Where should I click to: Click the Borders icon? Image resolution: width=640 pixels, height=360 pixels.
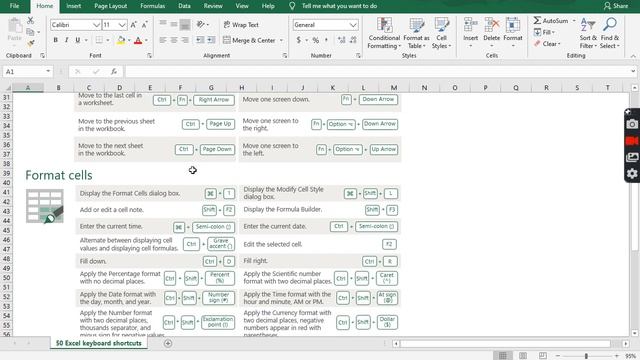99,40
